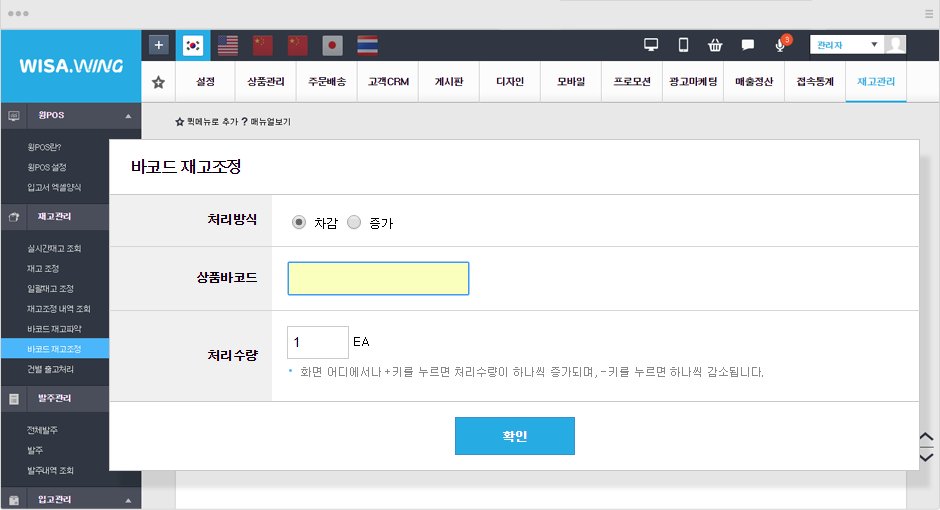
Task: Click the 확인 confirm button
Action: point(515,436)
